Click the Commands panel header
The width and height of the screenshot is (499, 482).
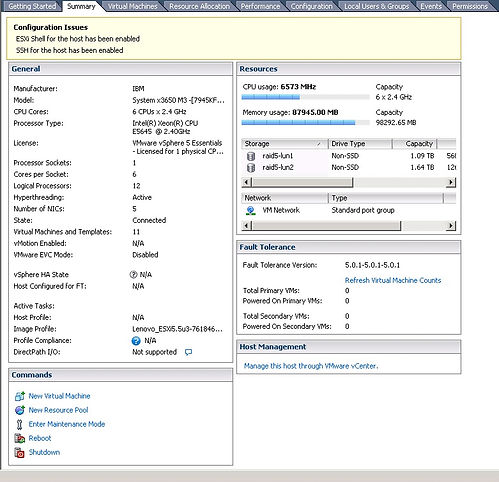tap(121, 375)
